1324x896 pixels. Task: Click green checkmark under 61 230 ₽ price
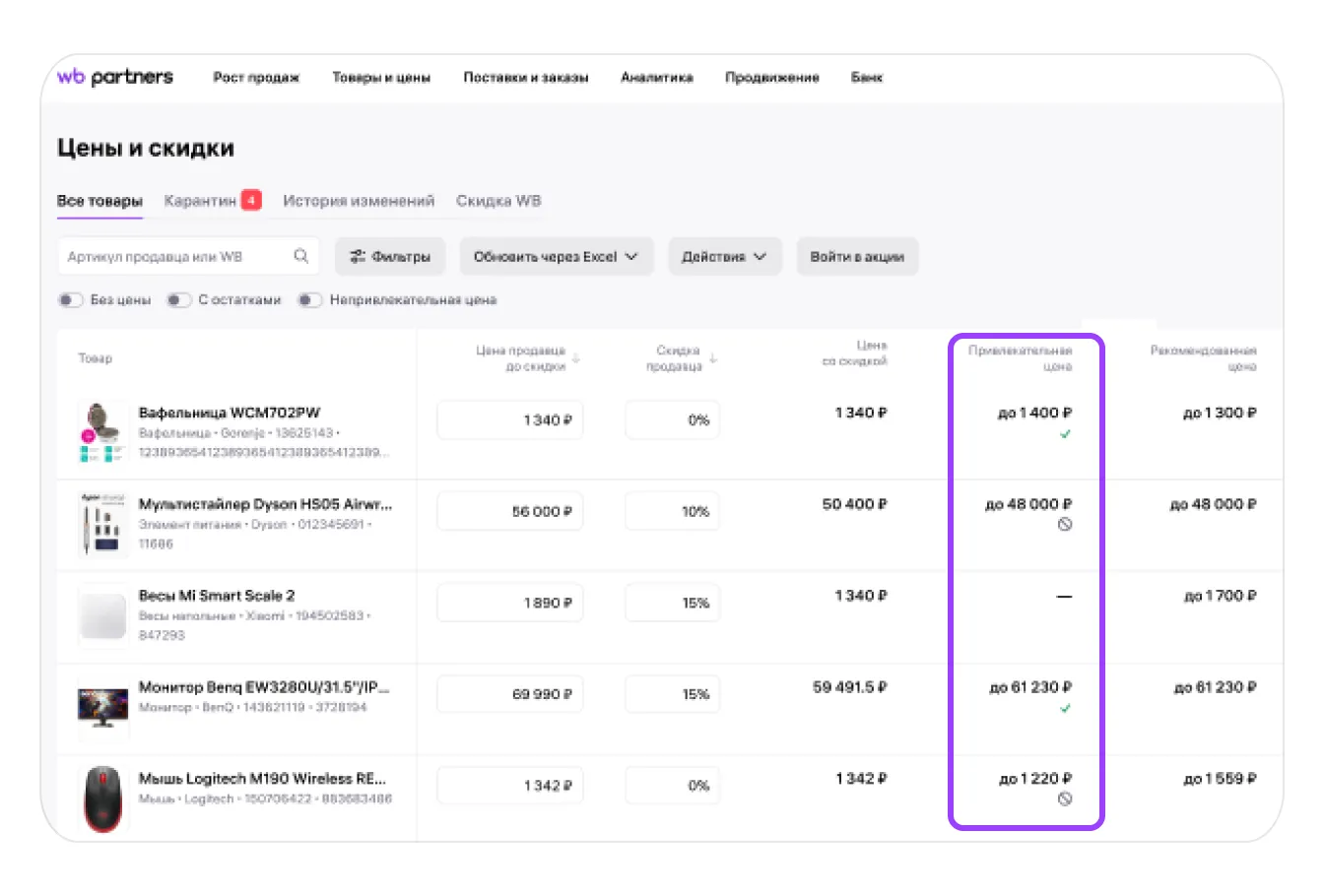1065,709
